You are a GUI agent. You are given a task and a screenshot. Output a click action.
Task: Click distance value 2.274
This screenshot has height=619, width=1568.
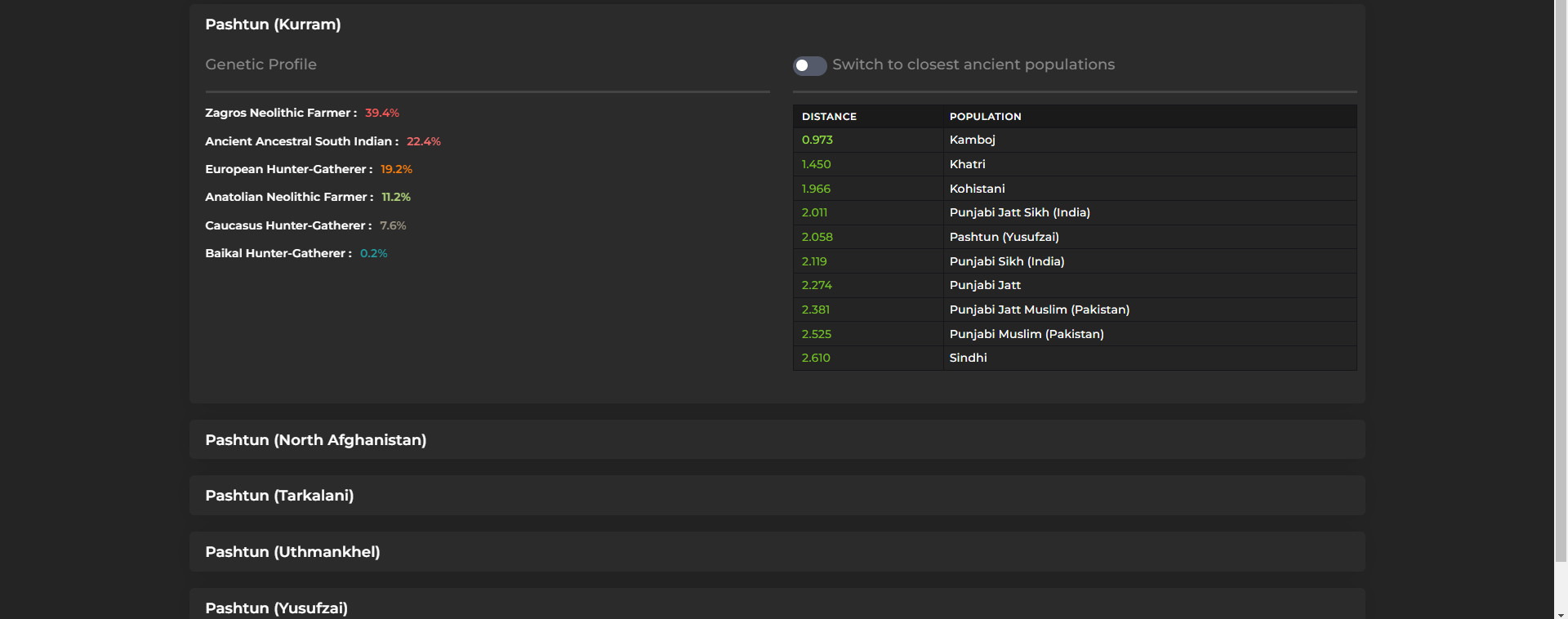[817, 285]
